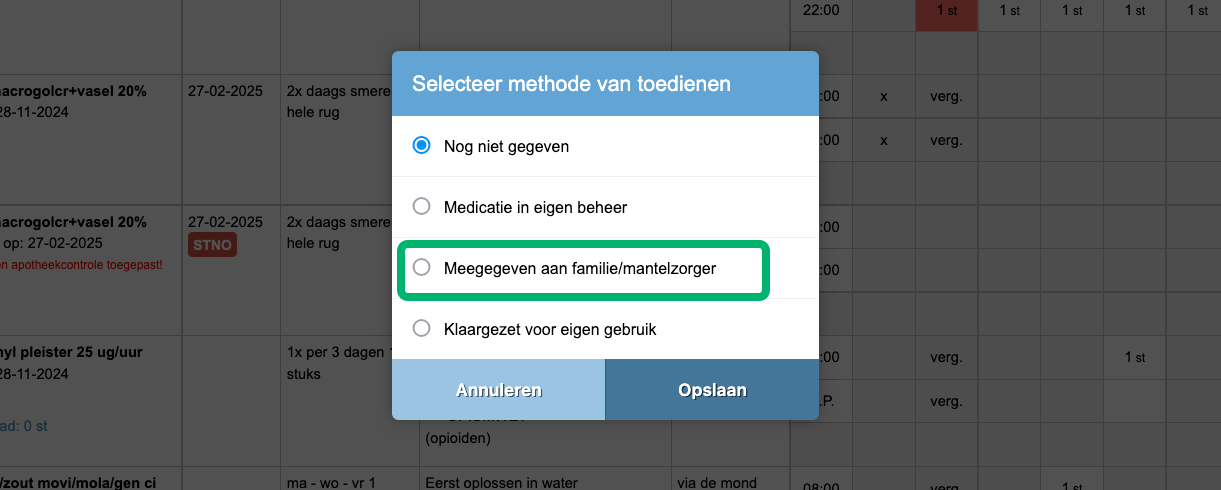Click the red apotheekcontrole warning text
Image resolution: width=1221 pixels, height=490 pixels.
[80, 265]
